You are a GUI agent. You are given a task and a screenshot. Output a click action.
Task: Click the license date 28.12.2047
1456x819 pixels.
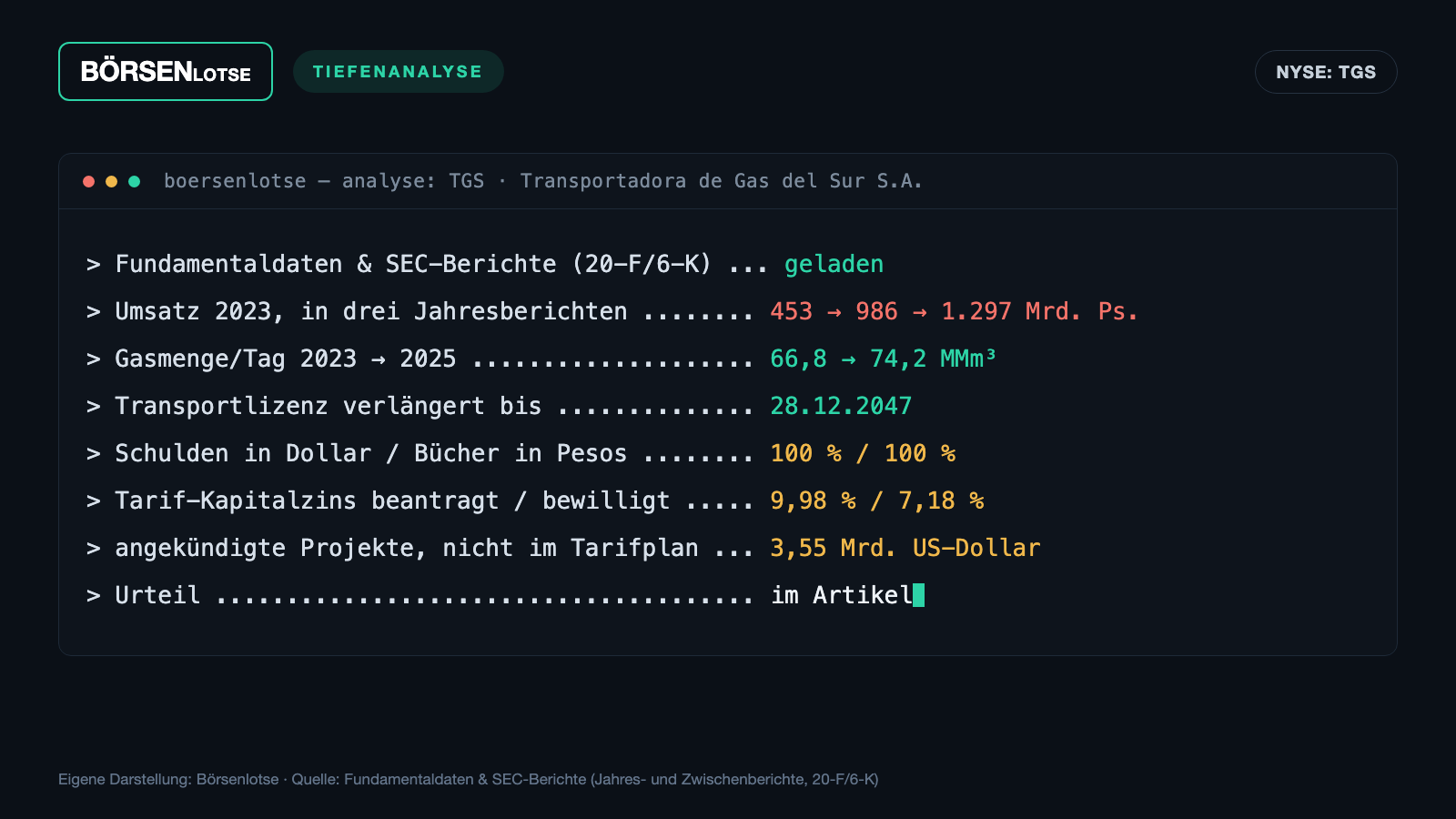tap(841, 406)
